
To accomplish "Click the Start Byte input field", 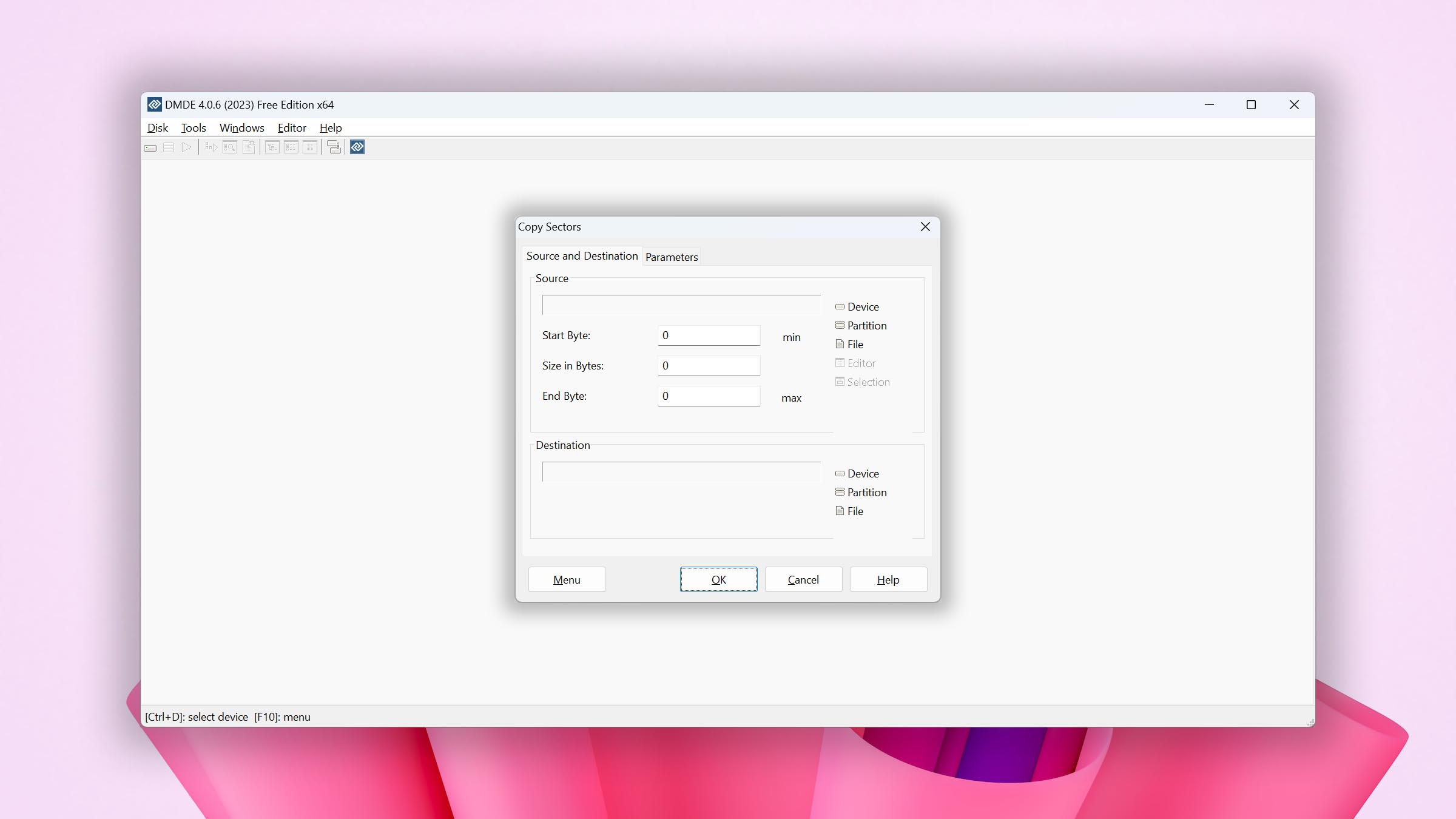I will pyautogui.click(x=709, y=335).
